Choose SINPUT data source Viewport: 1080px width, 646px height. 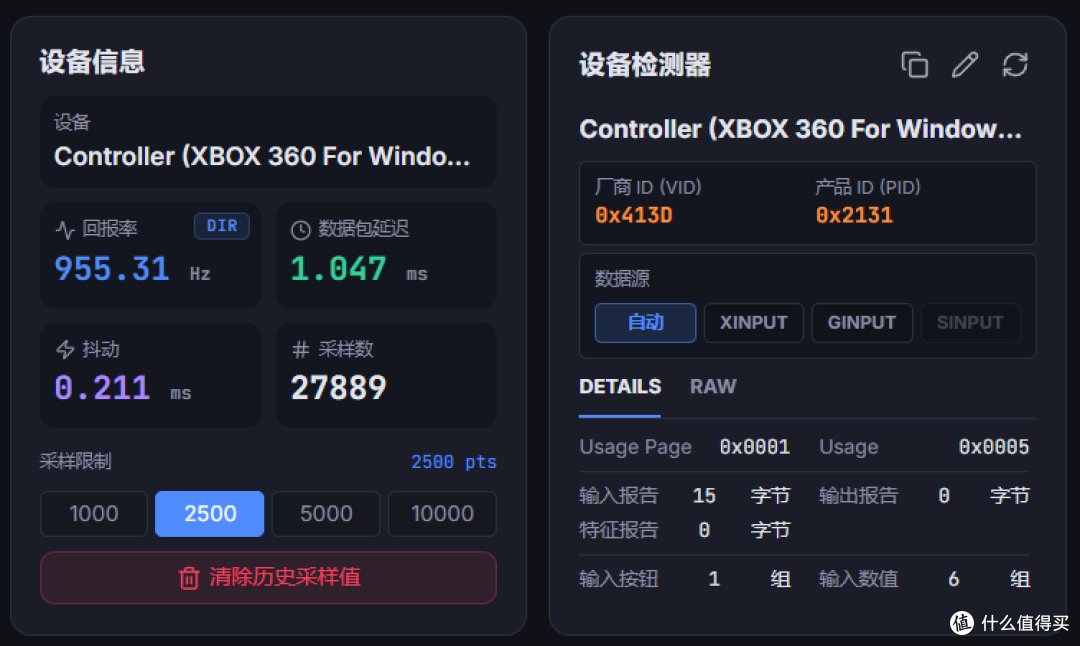coord(970,322)
